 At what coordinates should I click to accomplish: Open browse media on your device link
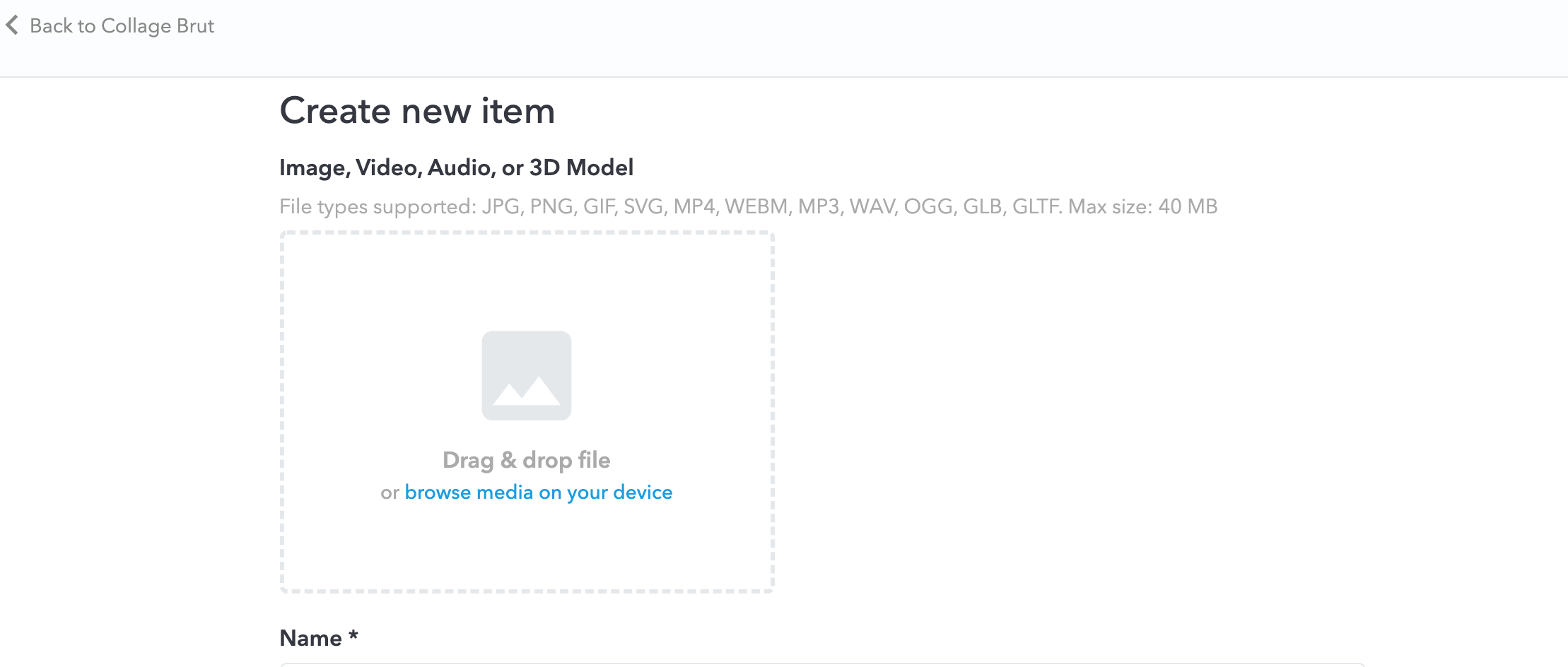pos(538,492)
